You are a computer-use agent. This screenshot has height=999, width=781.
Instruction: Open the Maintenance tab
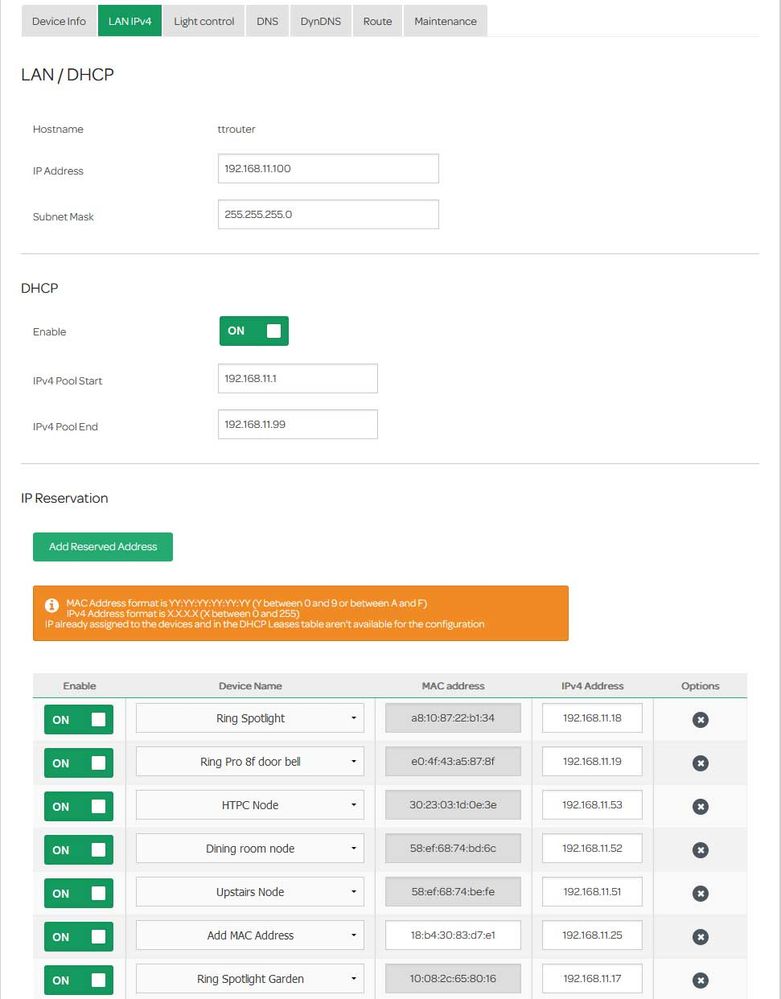click(445, 21)
